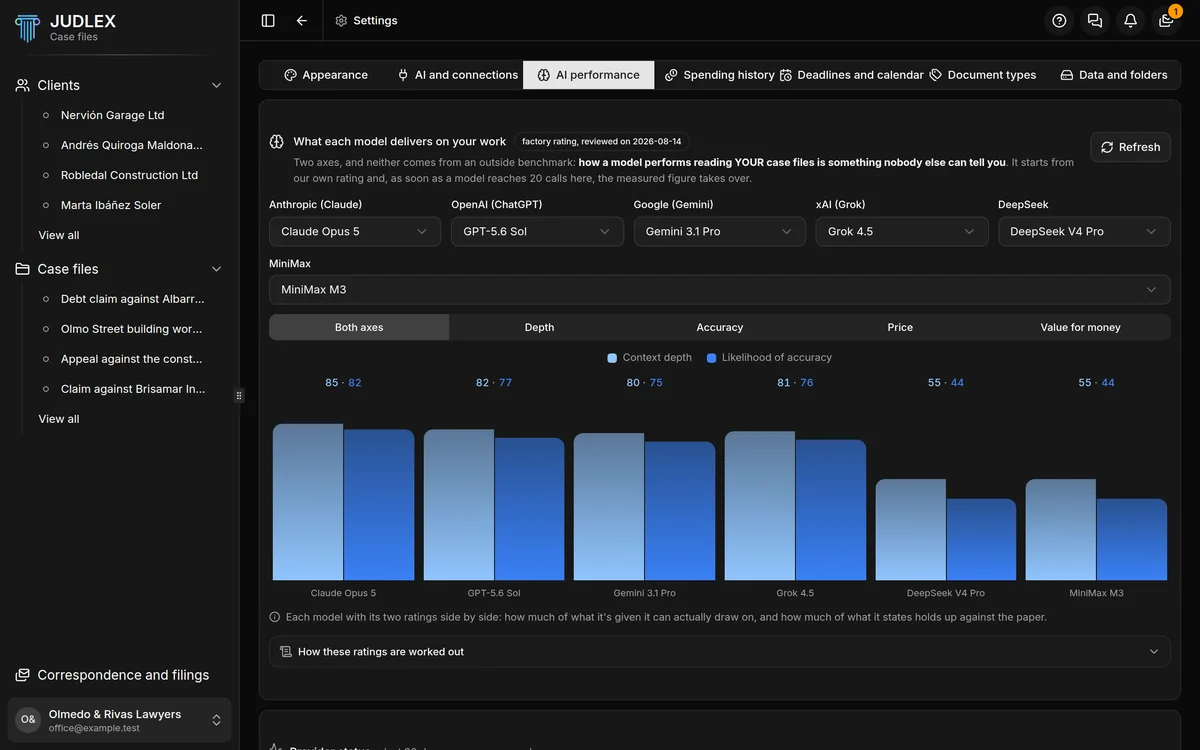Click the factory rating reviewed badge
The image size is (1200, 750).
tap(602, 142)
